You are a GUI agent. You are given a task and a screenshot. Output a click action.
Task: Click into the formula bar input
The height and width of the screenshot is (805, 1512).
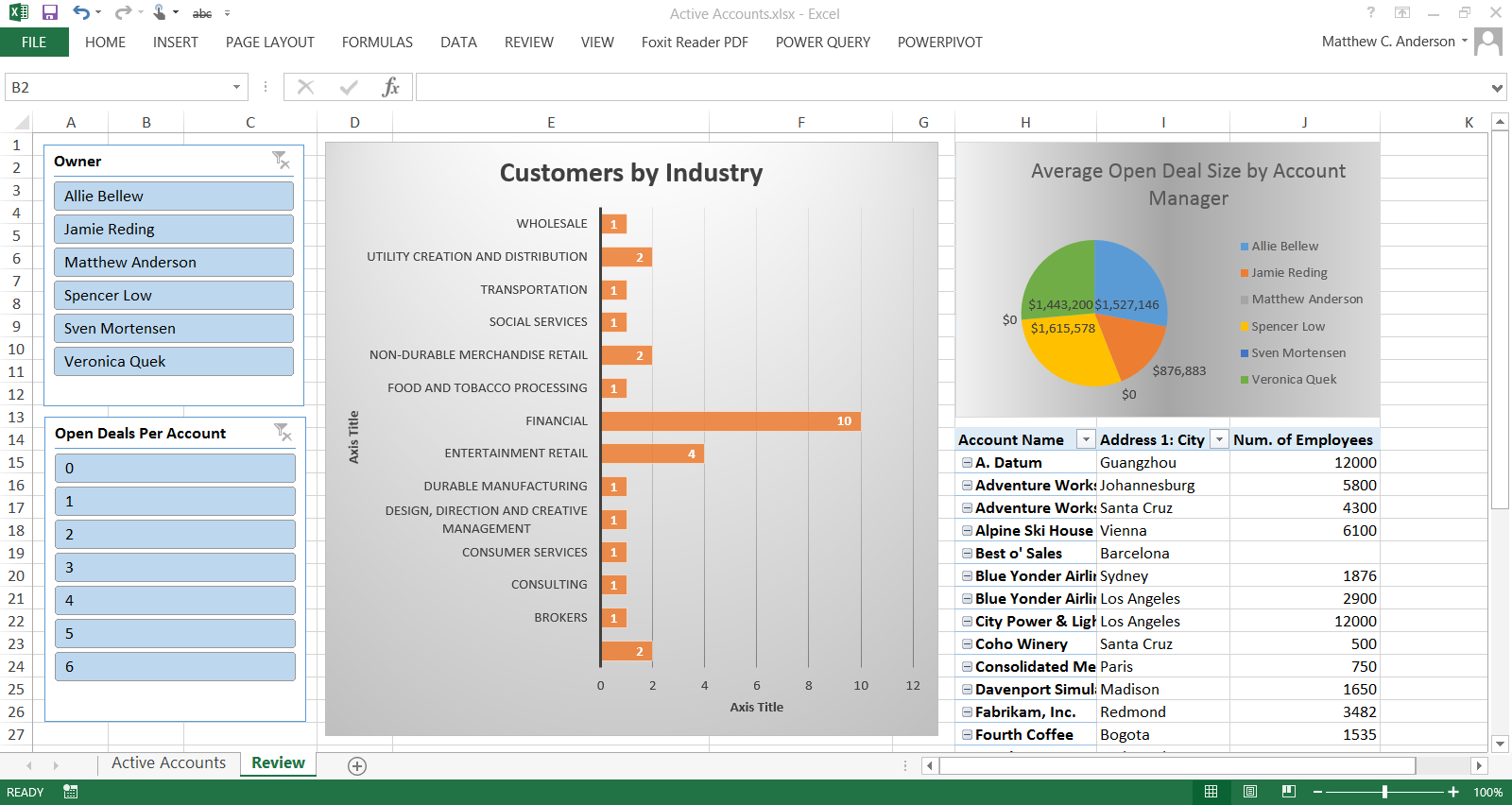[945, 88]
